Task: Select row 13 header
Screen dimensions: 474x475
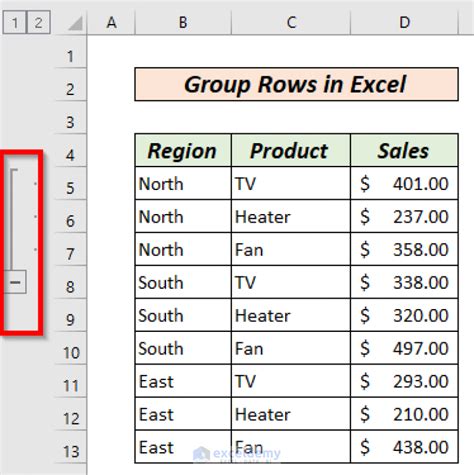Action: [x=70, y=447]
